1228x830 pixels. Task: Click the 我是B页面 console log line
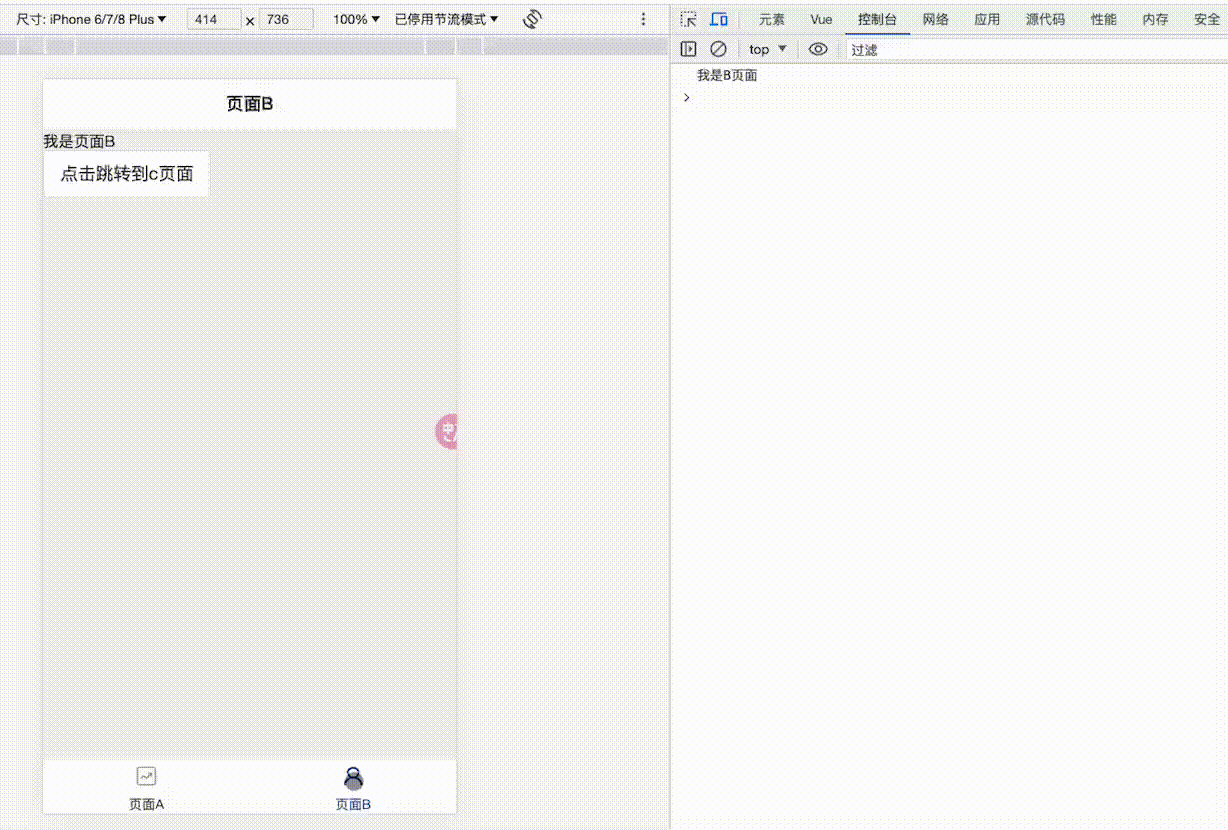tap(727, 76)
